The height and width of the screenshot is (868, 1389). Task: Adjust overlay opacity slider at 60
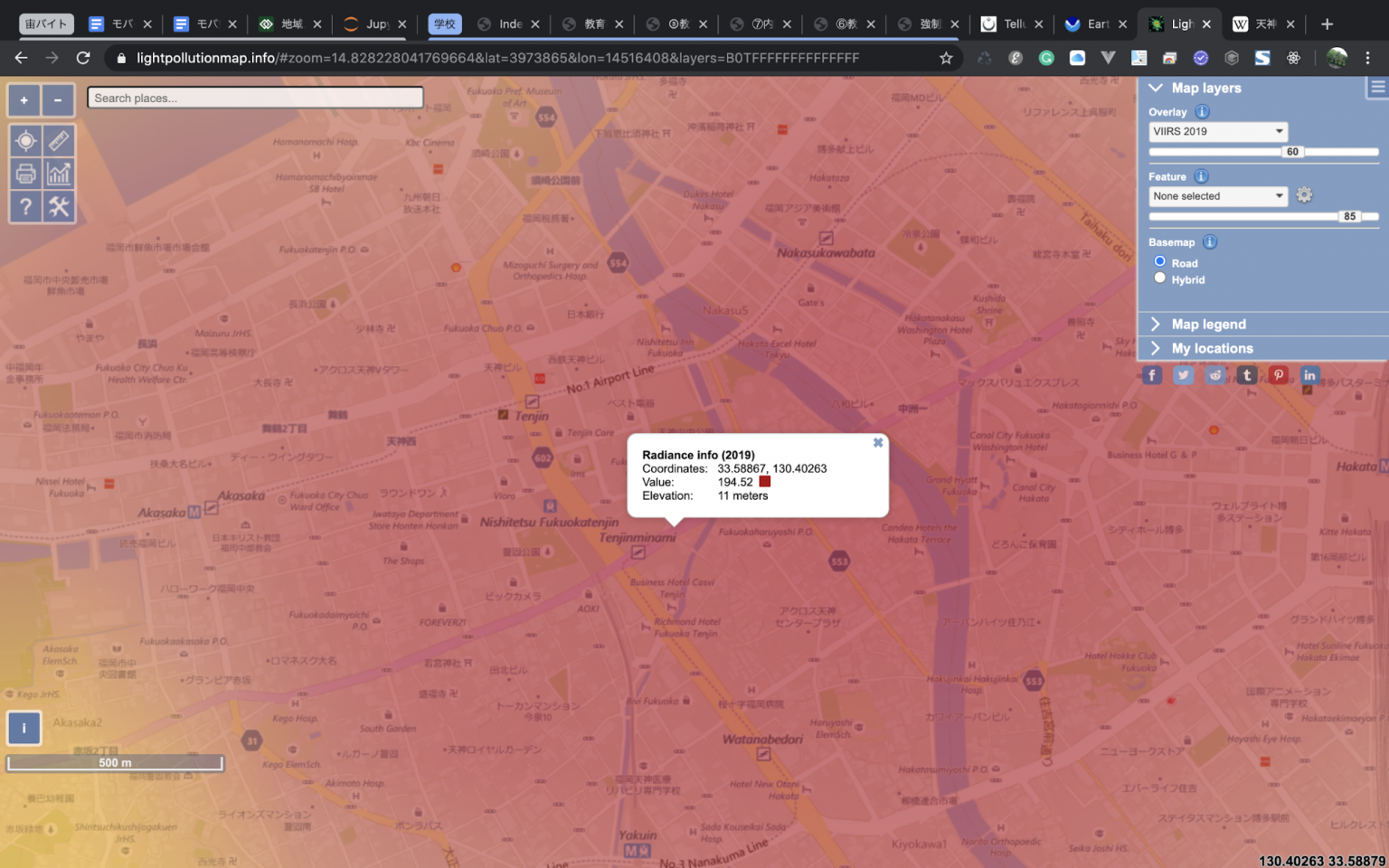point(1292,152)
